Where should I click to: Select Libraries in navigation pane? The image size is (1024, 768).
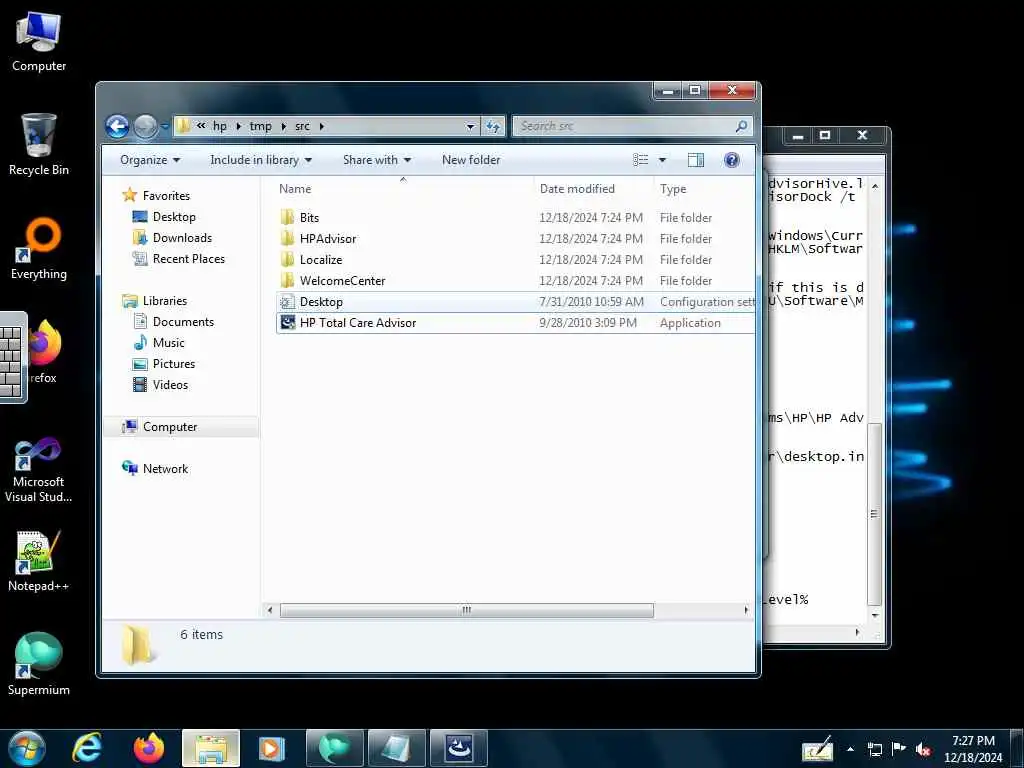point(165,300)
